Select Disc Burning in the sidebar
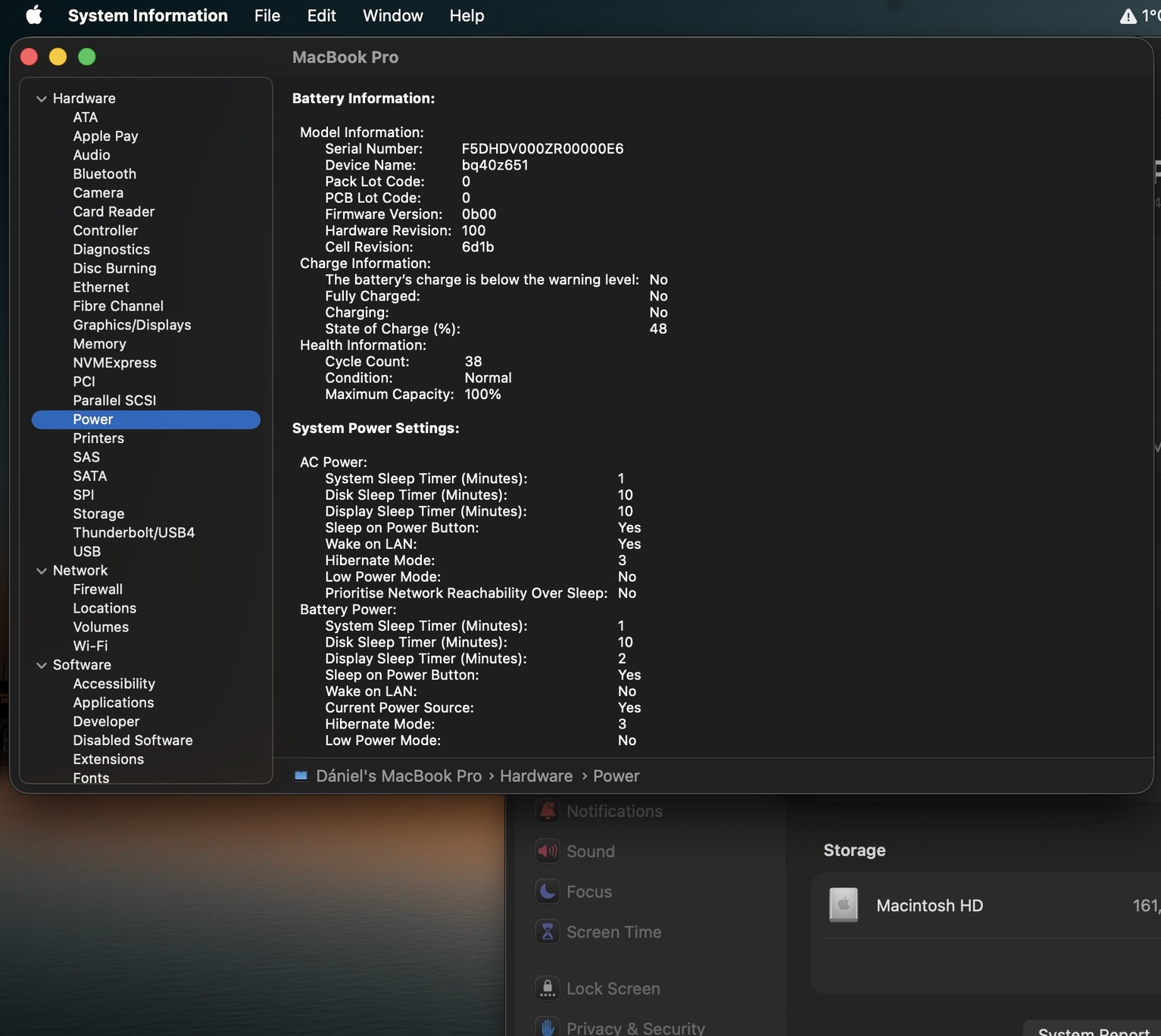This screenshot has height=1036, width=1161. tap(114, 269)
